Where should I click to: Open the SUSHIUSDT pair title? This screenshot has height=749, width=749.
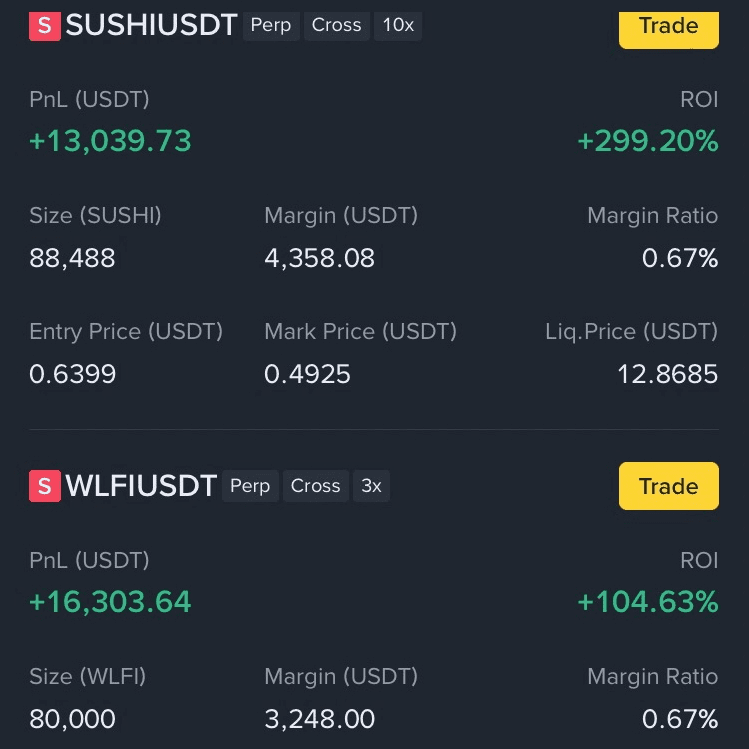(x=151, y=25)
